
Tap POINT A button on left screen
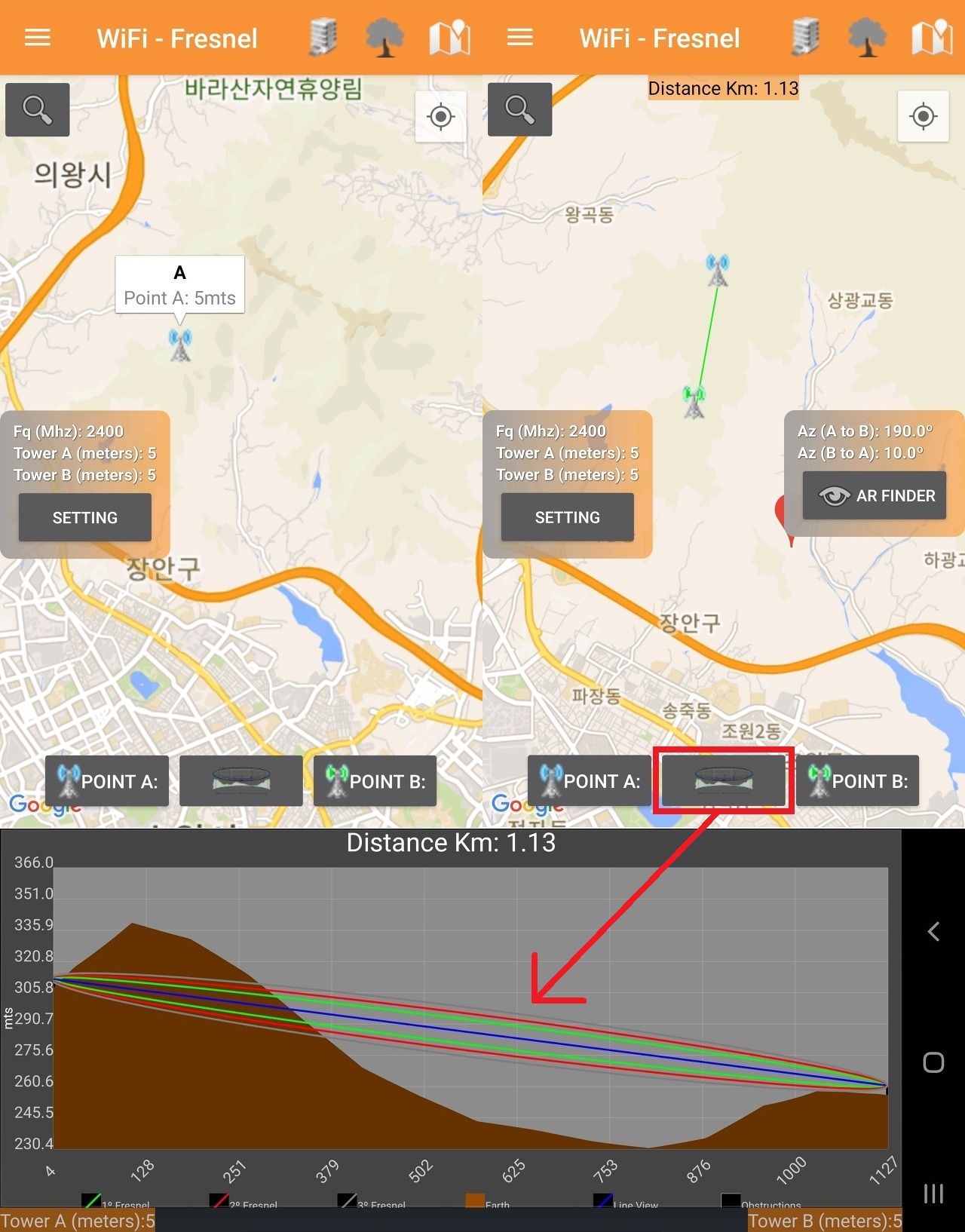tap(107, 780)
